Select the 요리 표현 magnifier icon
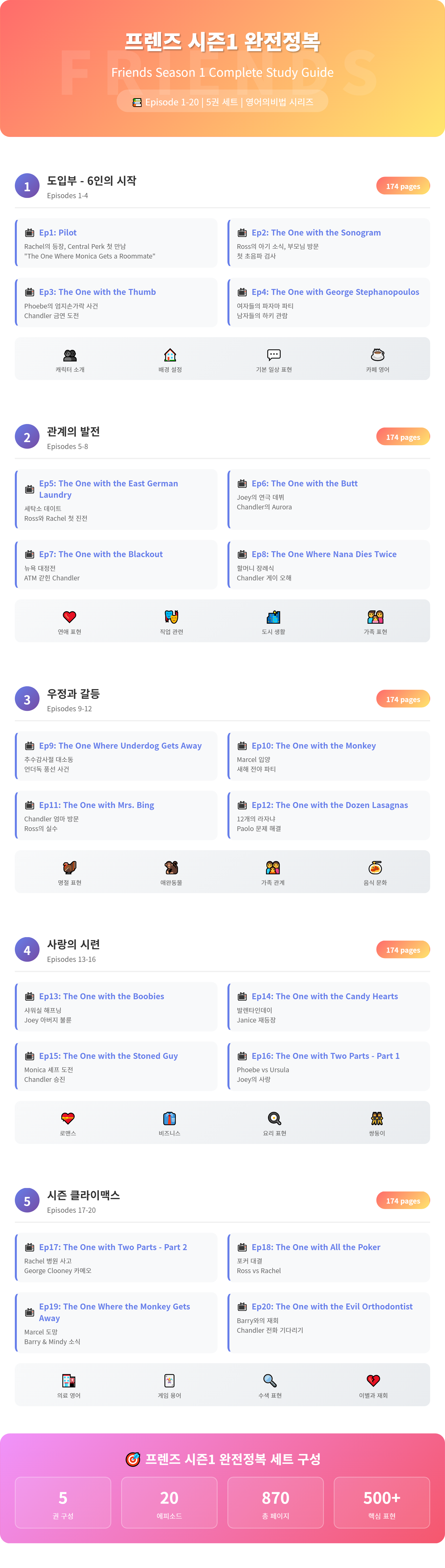 tap(275, 1118)
